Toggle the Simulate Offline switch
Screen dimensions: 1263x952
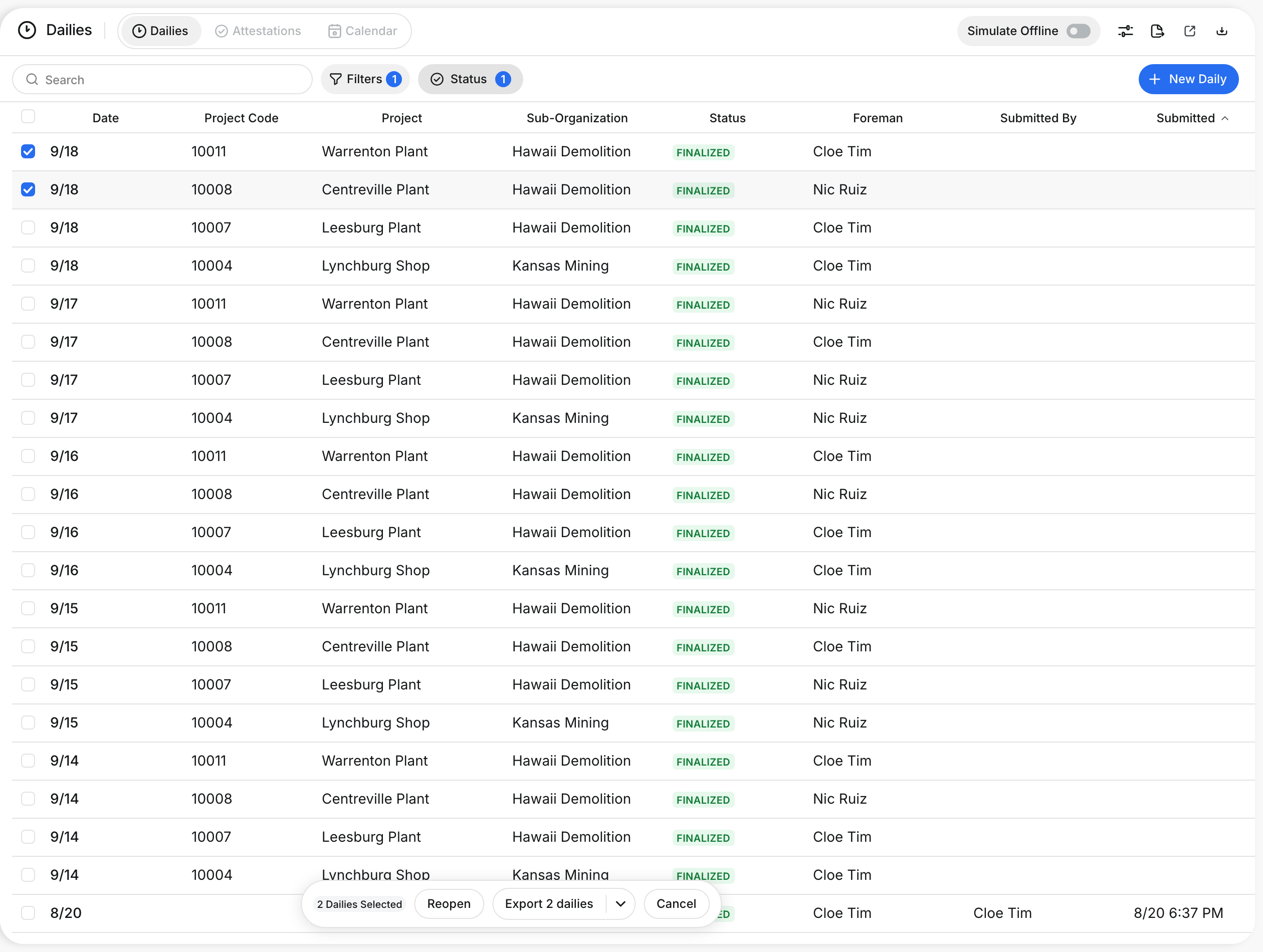point(1078,31)
